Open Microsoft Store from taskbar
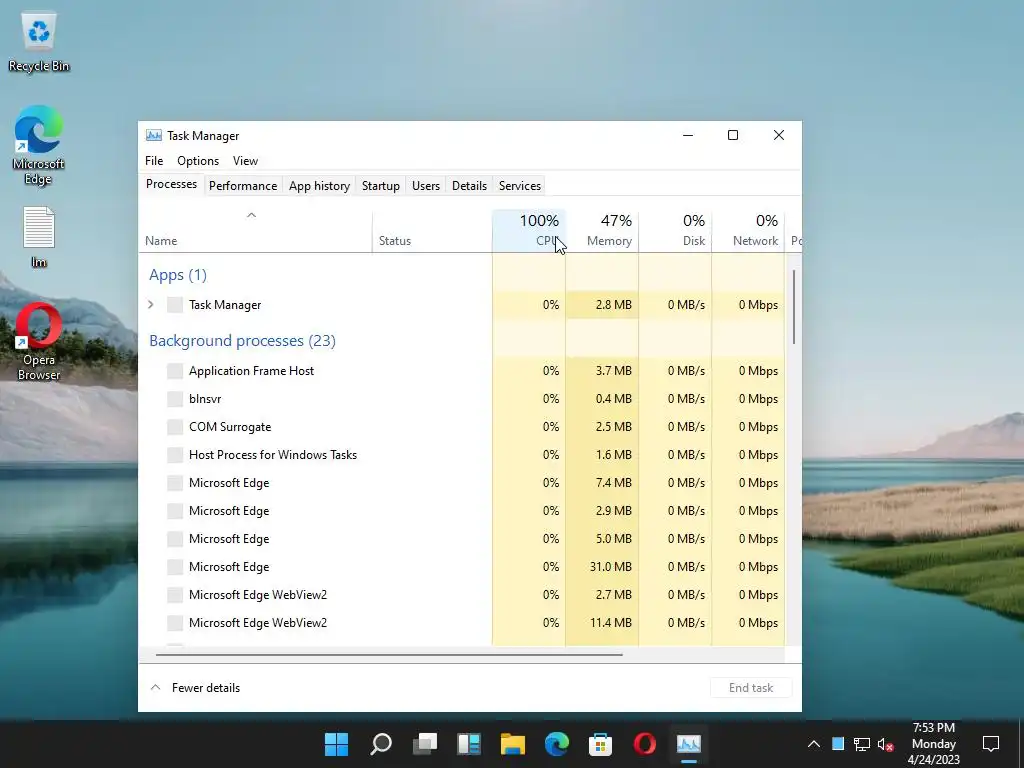Image resolution: width=1024 pixels, height=768 pixels. [x=600, y=744]
